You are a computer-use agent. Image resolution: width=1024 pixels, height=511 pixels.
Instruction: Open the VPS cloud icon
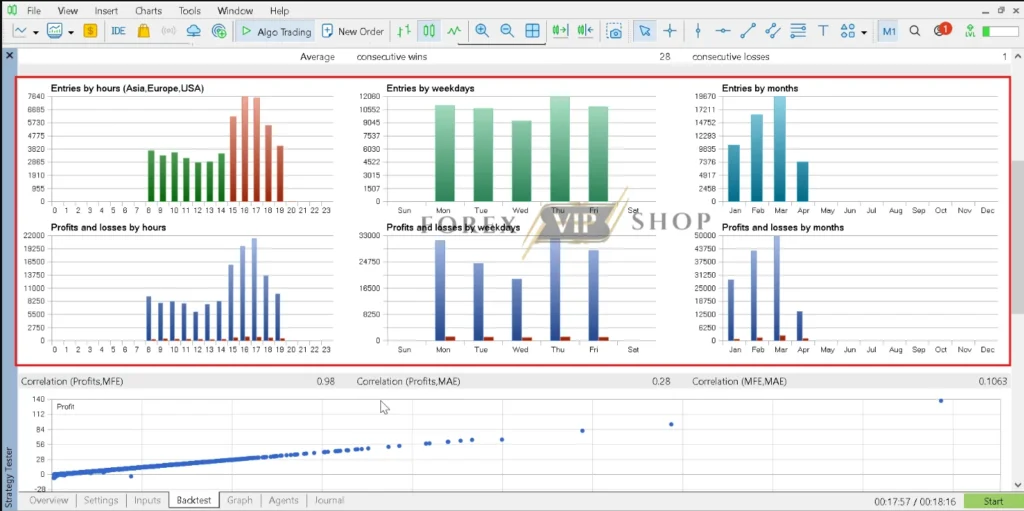[x=194, y=31]
